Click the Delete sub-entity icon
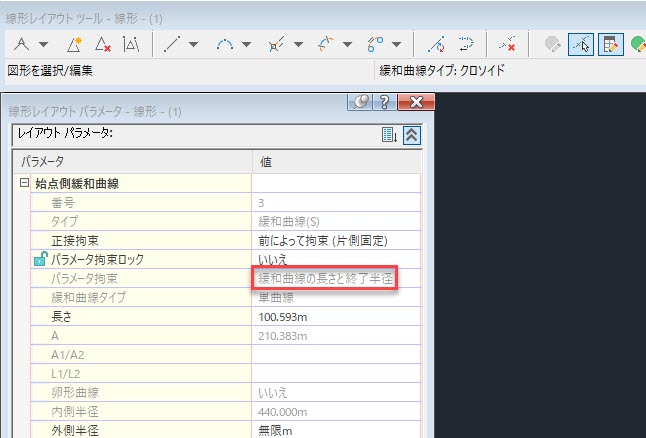Image resolution: width=646 pixels, height=438 pixels. point(507,44)
